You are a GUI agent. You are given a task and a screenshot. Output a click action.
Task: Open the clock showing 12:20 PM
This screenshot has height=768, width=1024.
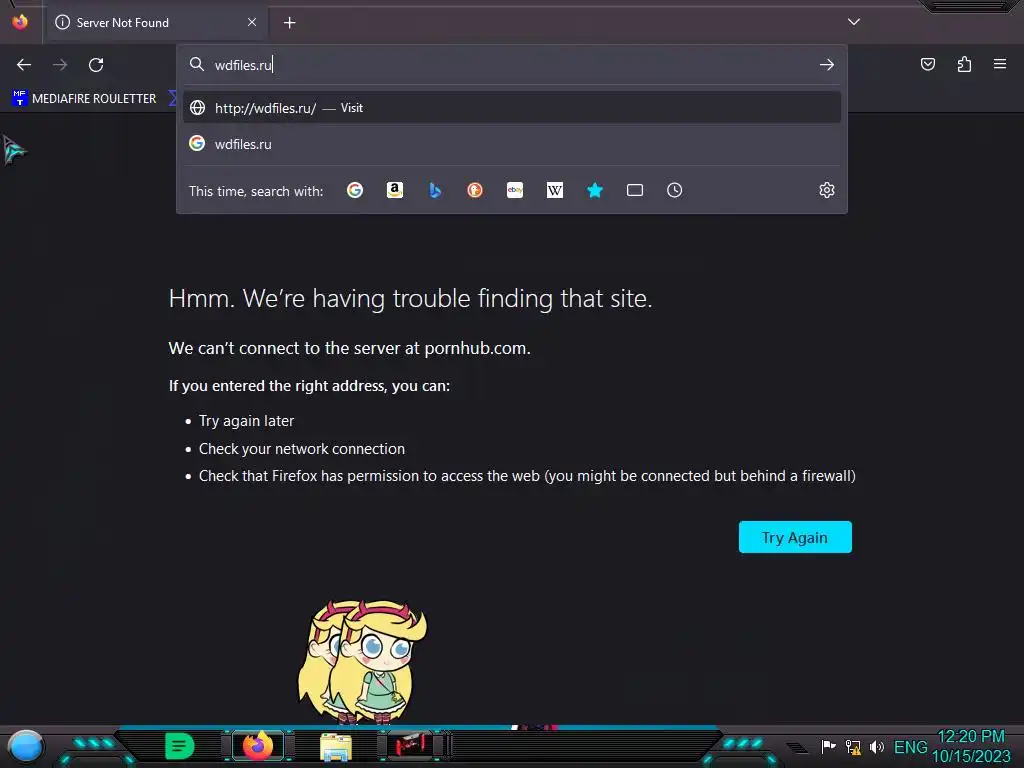point(971,746)
